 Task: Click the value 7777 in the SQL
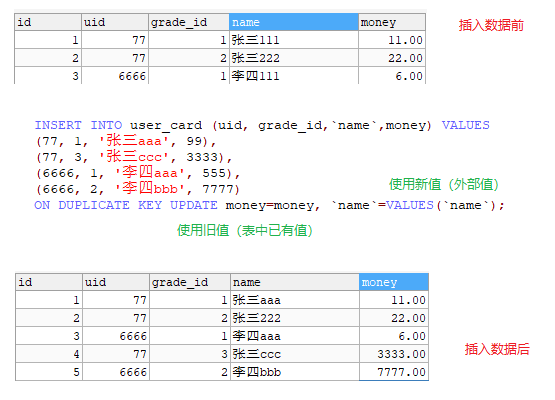click(218, 189)
